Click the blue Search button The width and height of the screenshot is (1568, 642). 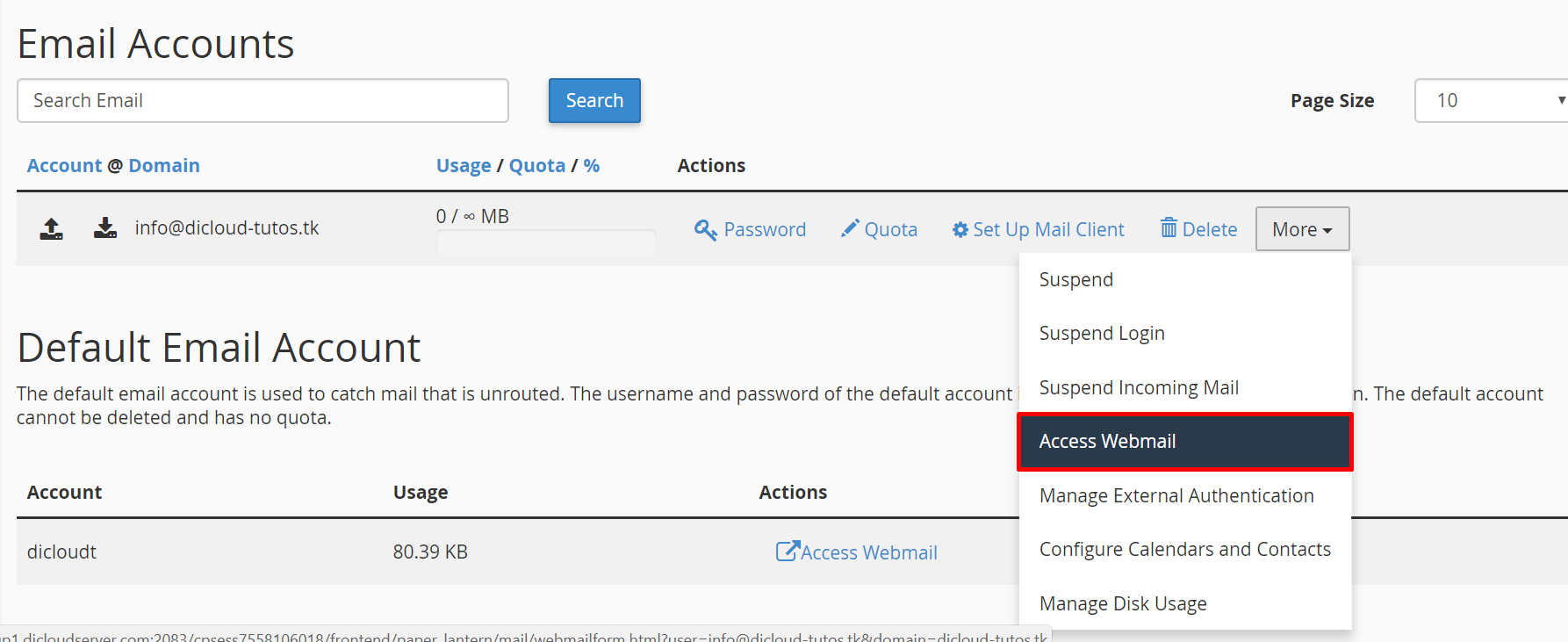(x=594, y=101)
